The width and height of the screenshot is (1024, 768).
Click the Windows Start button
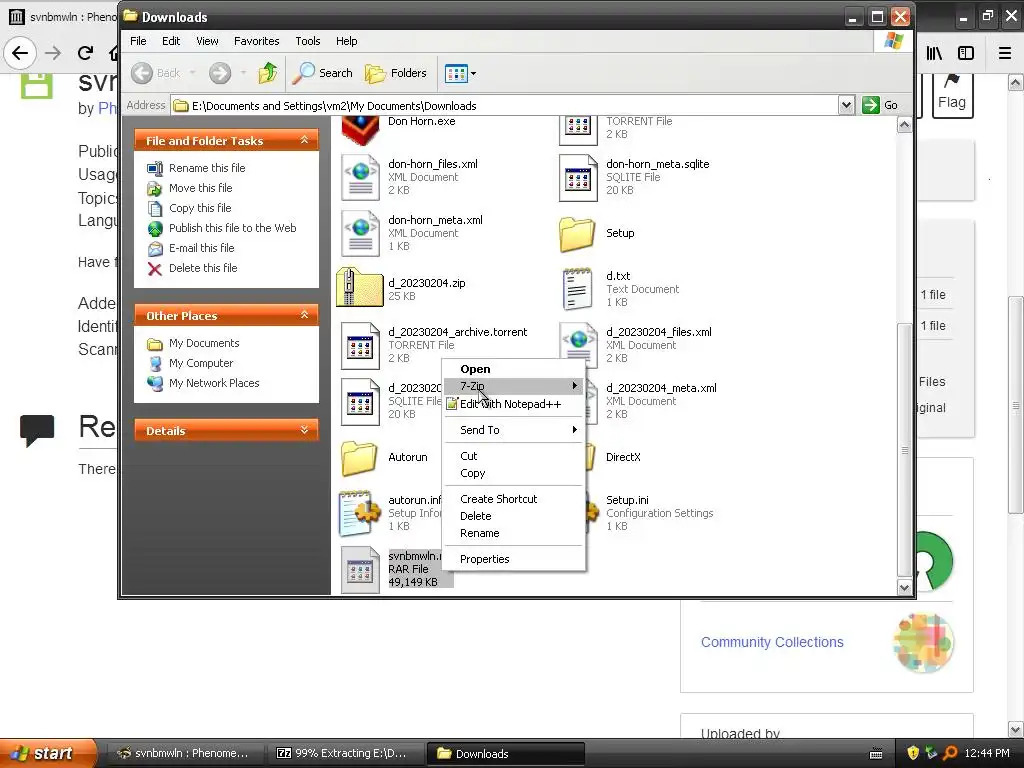(48, 753)
